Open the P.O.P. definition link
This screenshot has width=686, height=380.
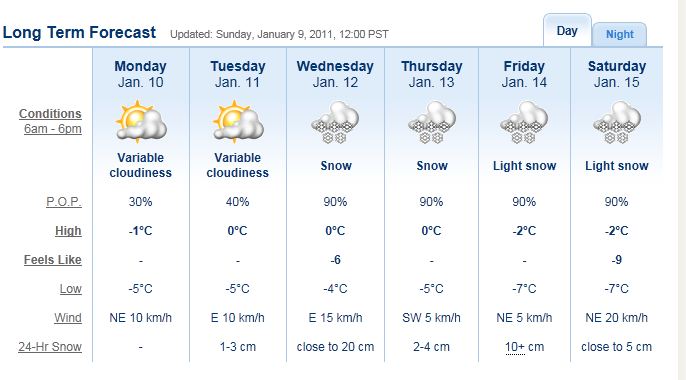[64, 202]
